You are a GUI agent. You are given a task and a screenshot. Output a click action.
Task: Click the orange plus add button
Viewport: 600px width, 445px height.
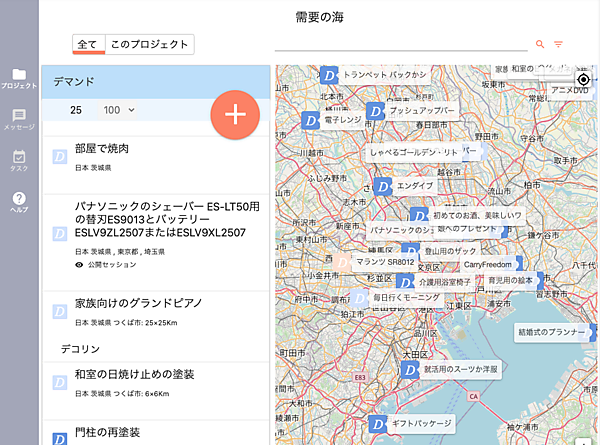[235, 114]
